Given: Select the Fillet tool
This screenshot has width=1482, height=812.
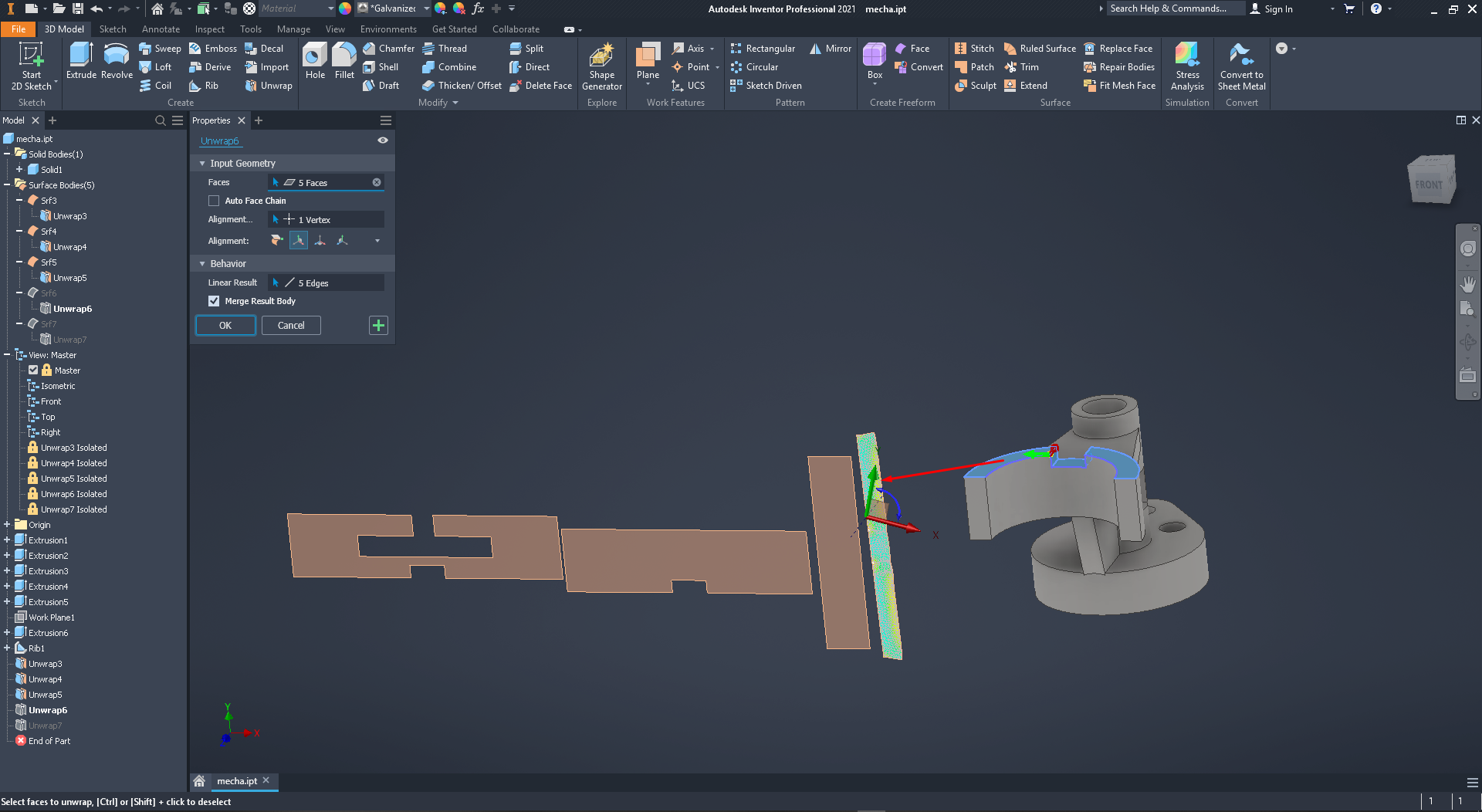Looking at the screenshot, I should point(344,62).
